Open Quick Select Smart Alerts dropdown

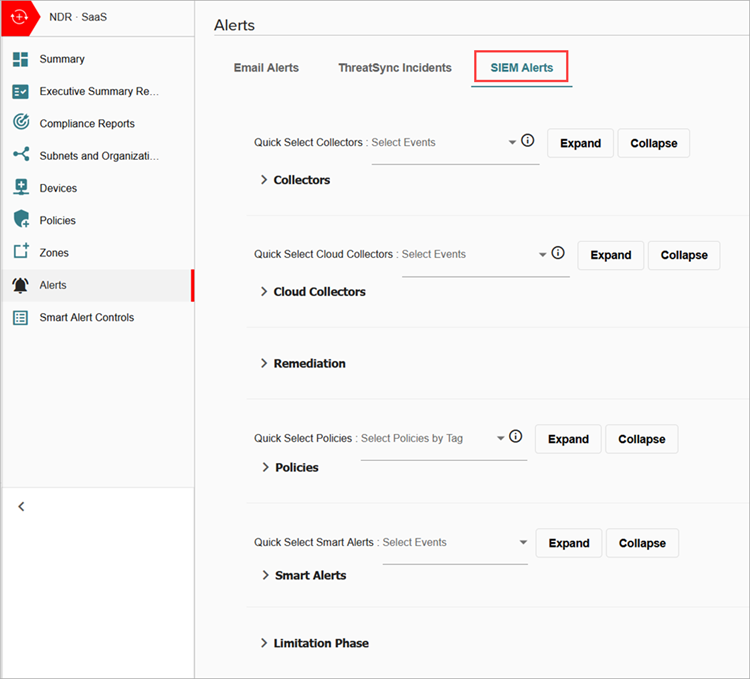(x=455, y=543)
